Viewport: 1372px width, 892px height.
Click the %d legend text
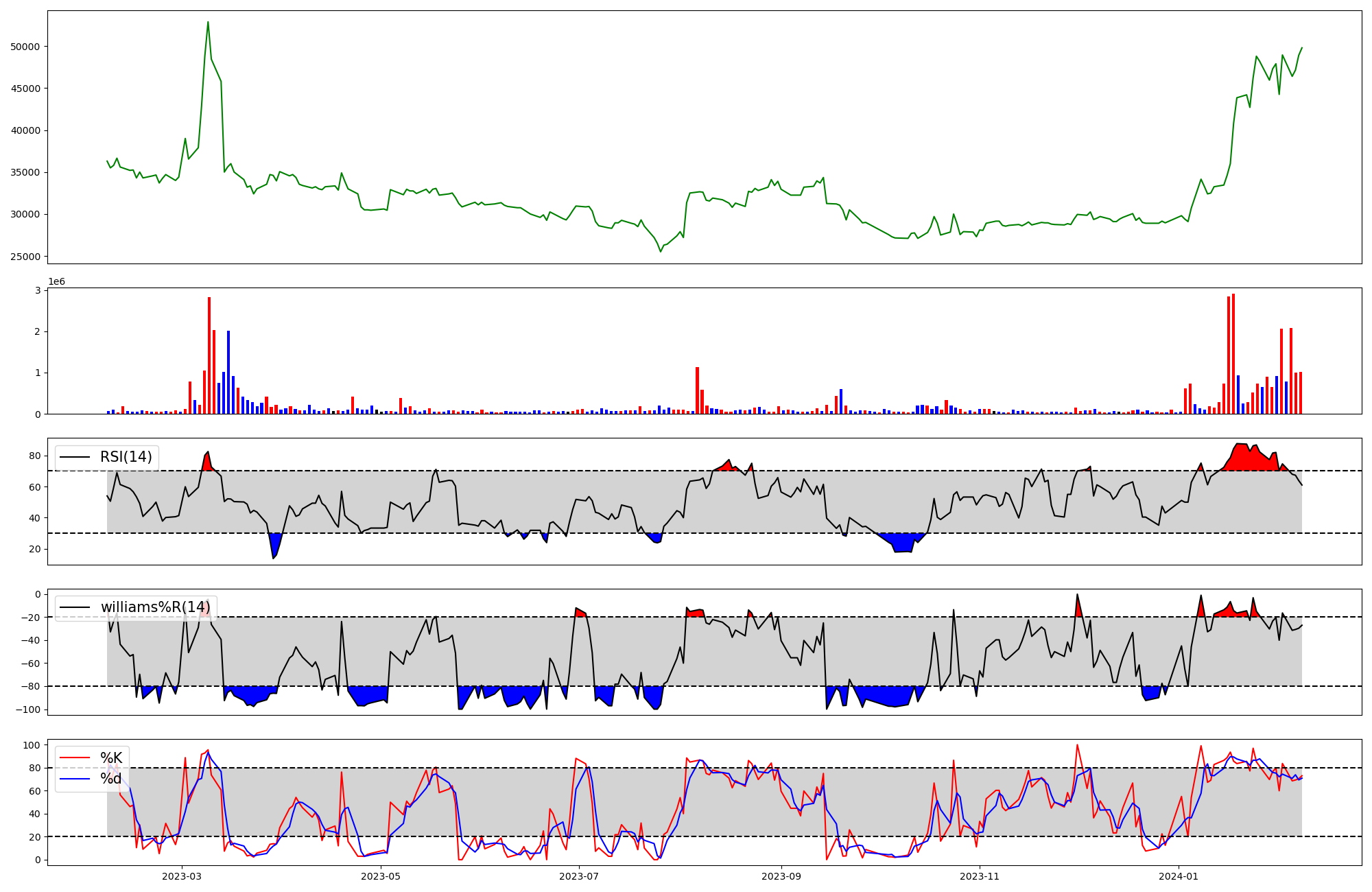point(111,779)
